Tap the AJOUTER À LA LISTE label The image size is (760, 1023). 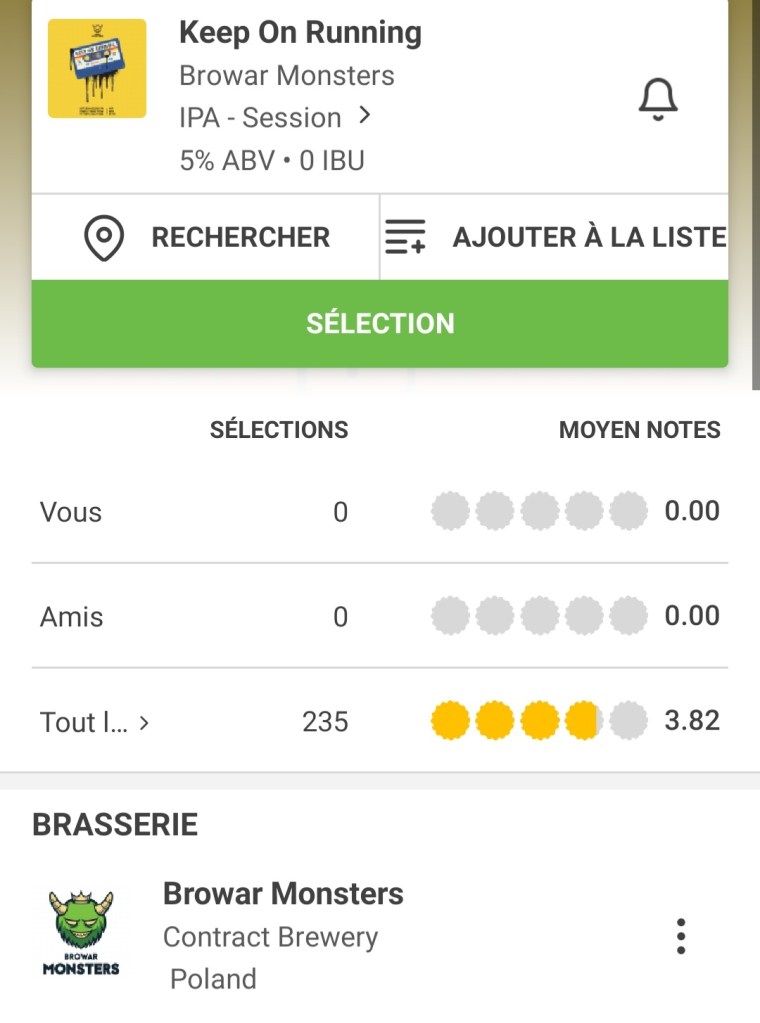pos(589,238)
